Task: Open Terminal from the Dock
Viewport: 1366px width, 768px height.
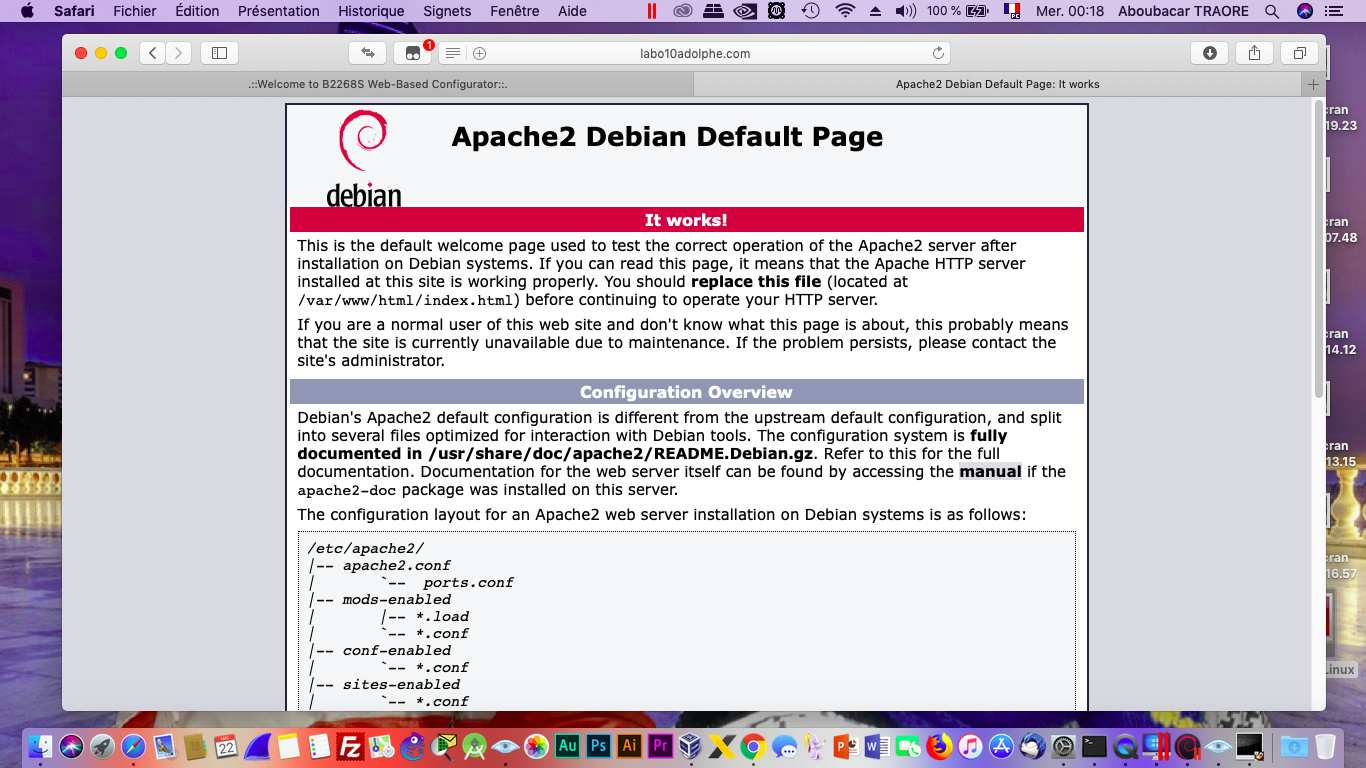Action: click(x=1094, y=746)
